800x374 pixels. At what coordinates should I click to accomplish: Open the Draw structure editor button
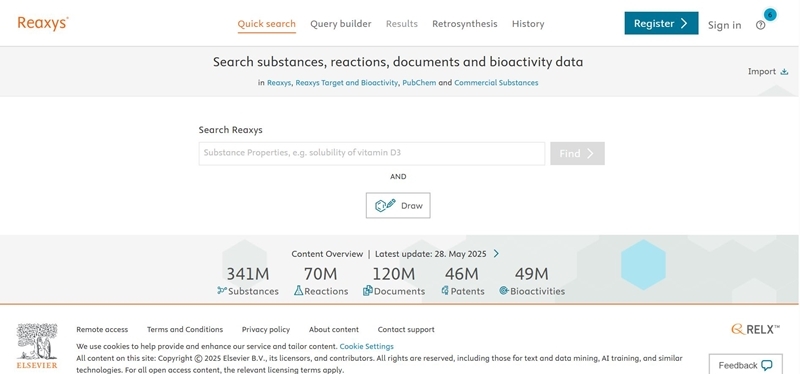[398, 205]
